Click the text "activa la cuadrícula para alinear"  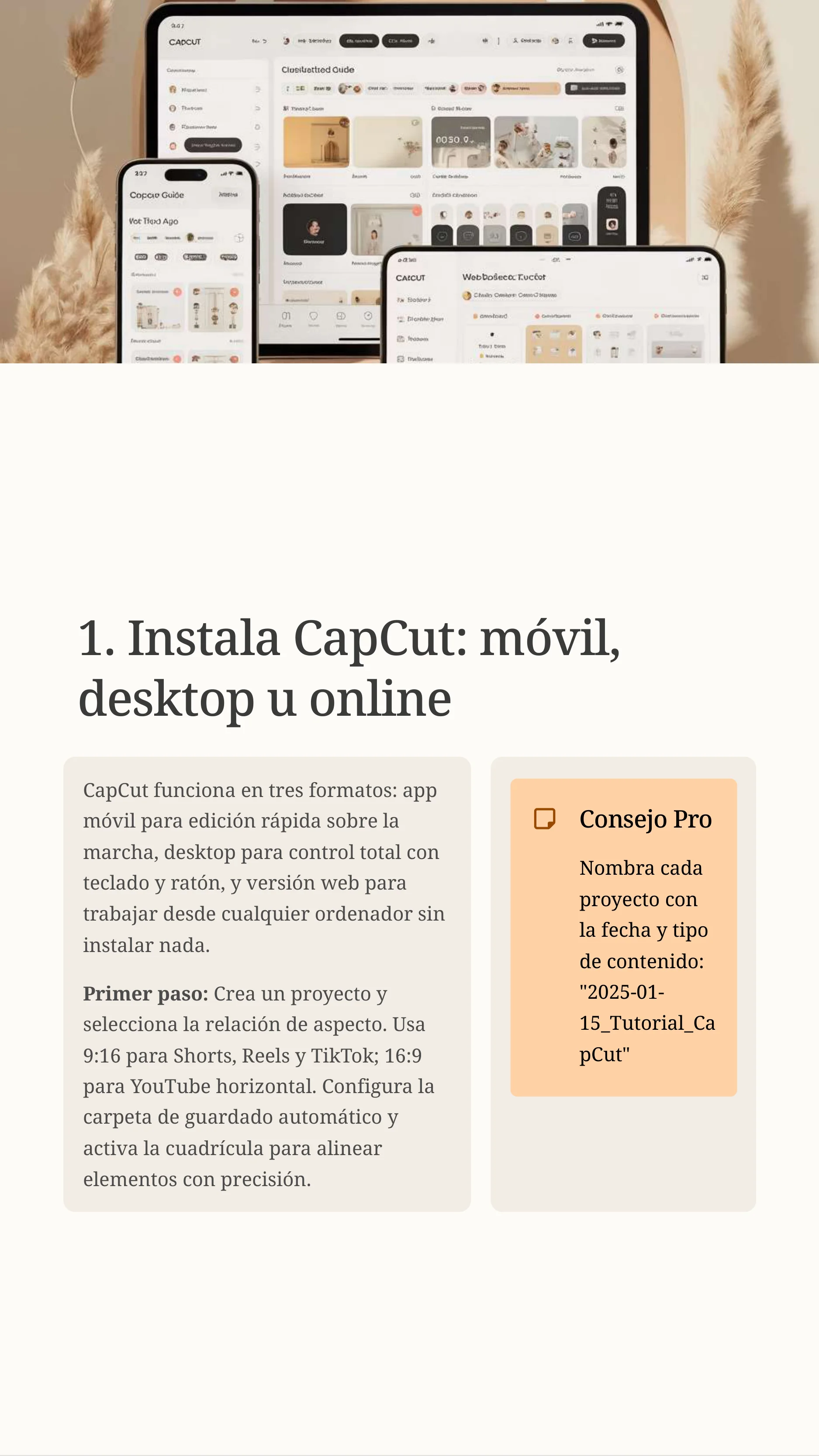pyautogui.click(x=232, y=1148)
